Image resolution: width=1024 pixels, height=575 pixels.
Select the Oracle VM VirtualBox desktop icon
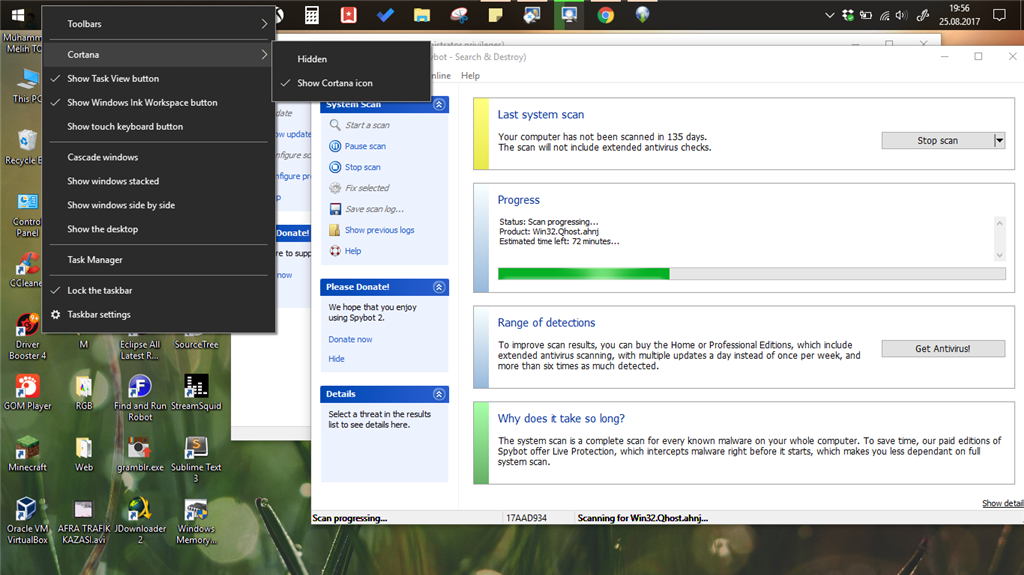coord(27,521)
